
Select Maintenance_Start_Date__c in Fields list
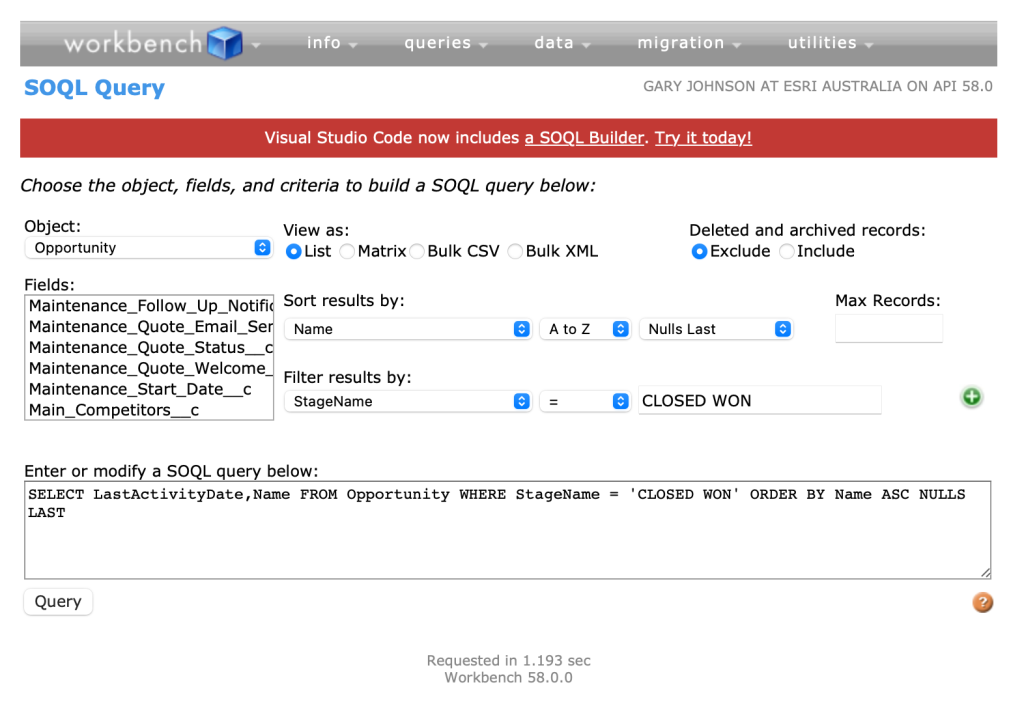pyautogui.click(x=140, y=389)
